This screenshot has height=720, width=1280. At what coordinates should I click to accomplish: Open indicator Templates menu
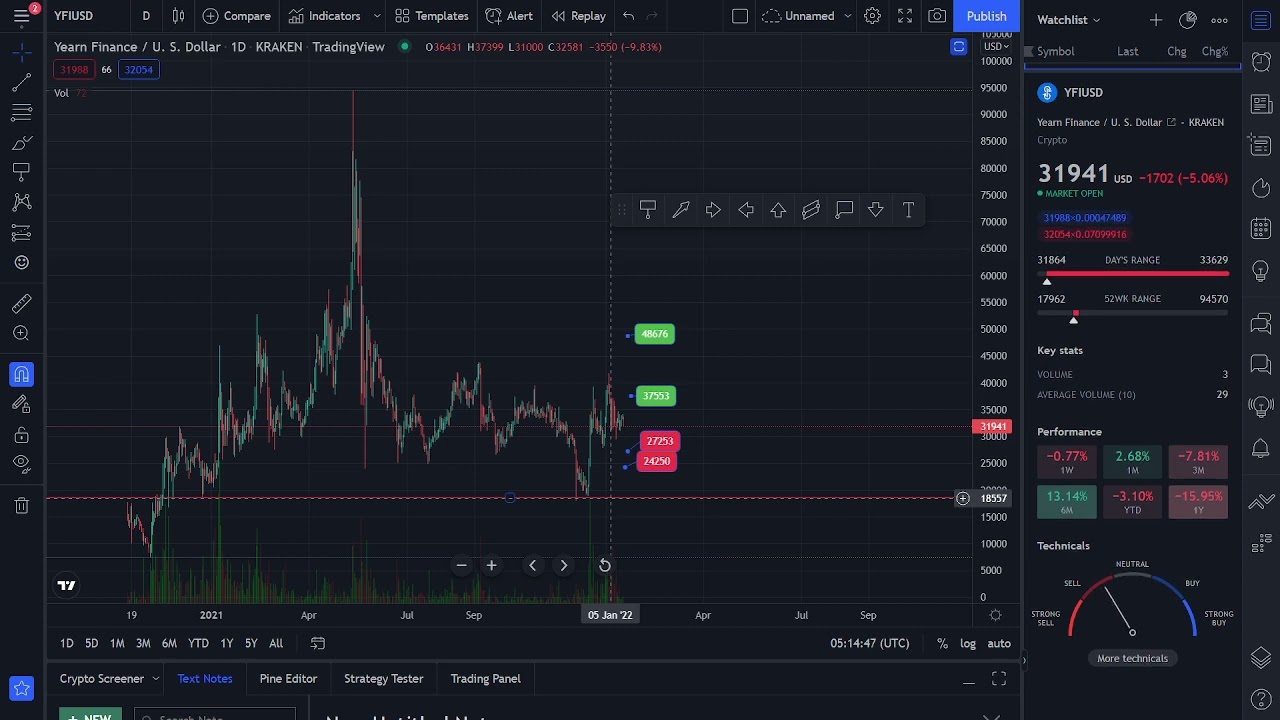coord(431,16)
